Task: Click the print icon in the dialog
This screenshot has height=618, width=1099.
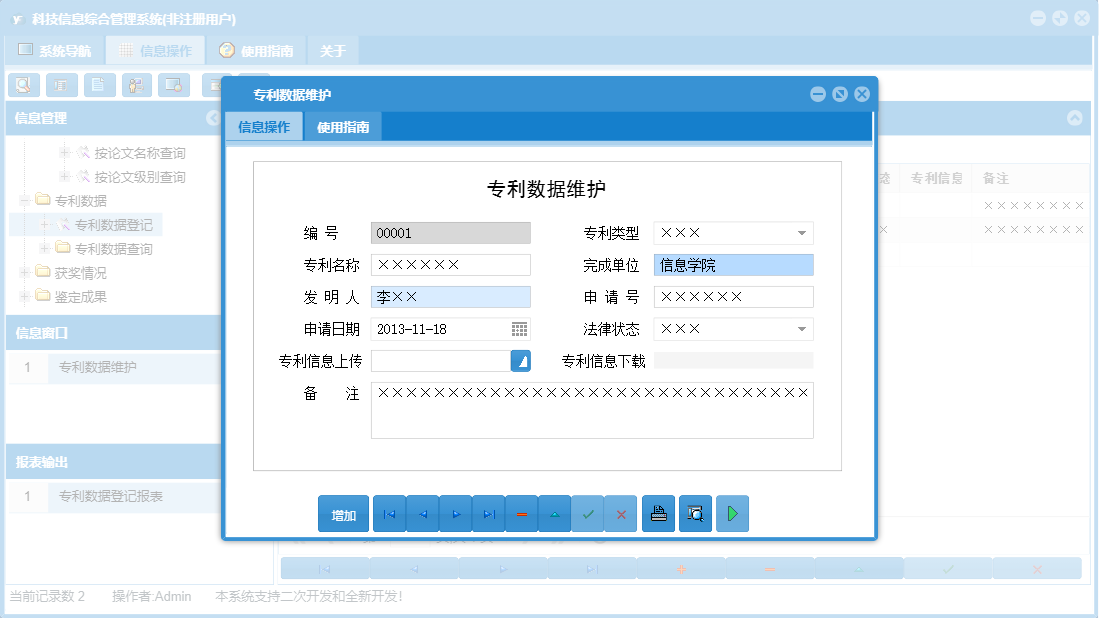Action: coord(658,513)
